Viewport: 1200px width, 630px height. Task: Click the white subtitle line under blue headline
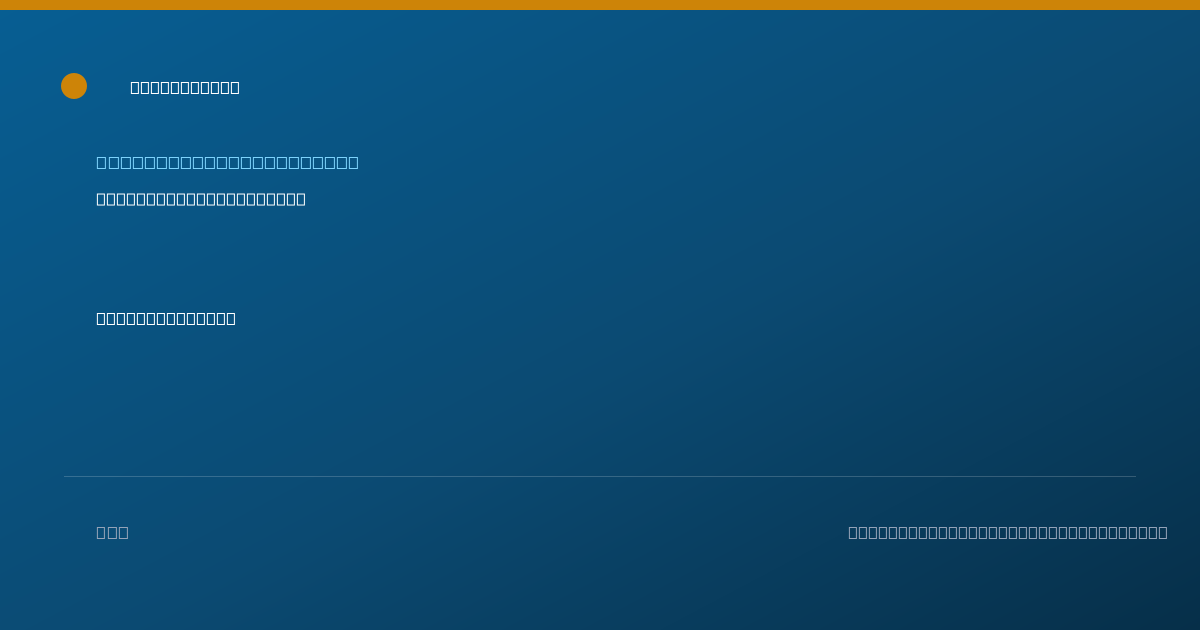pos(201,199)
